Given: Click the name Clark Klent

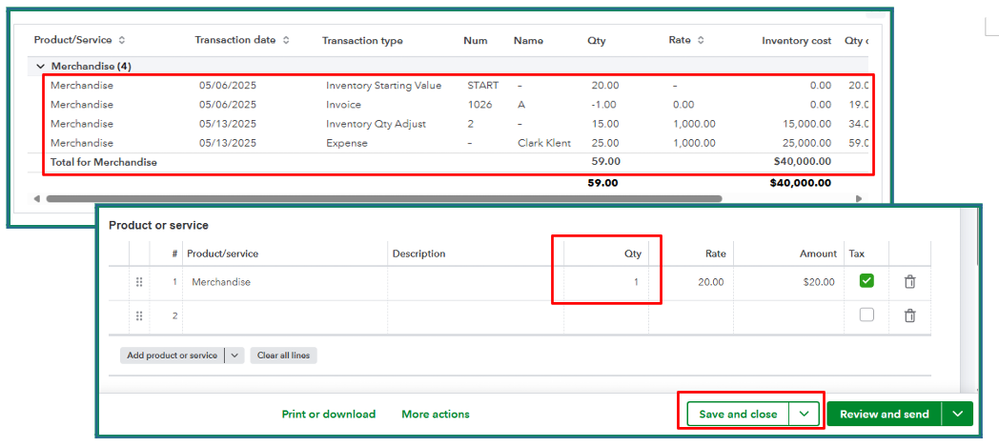Looking at the screenshot, I should pos(544,143).
